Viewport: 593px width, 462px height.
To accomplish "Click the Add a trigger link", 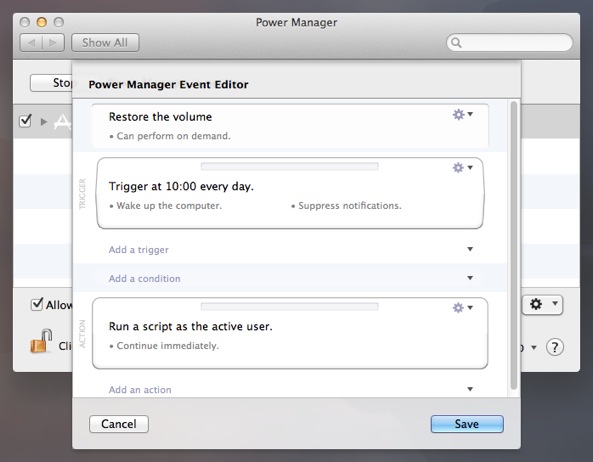I will pos(138,250).
